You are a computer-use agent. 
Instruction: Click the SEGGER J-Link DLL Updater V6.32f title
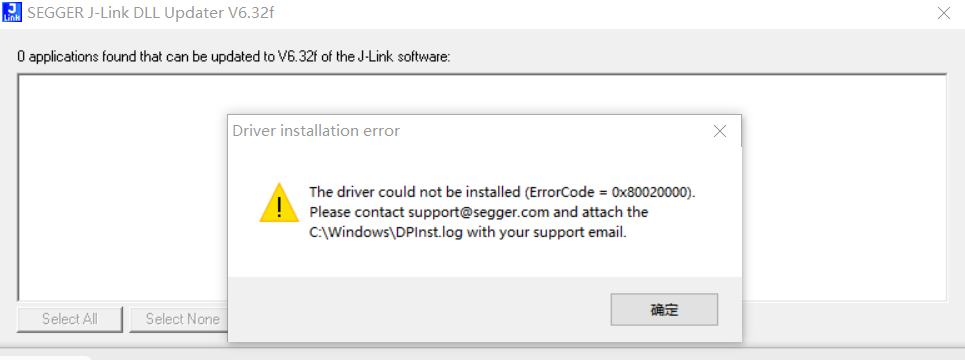pyautogui.click(x=151, y=12)
